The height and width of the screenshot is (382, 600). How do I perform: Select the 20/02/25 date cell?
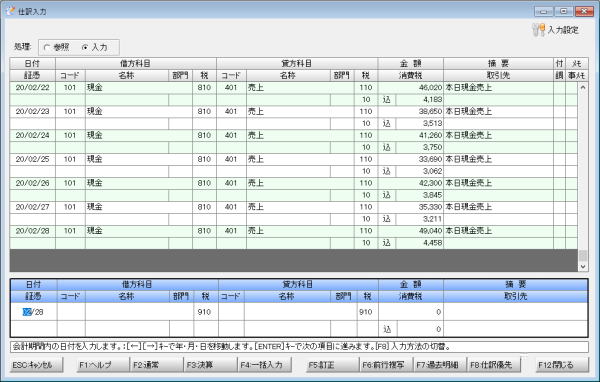pyautogui.click(x=33, y=159)
